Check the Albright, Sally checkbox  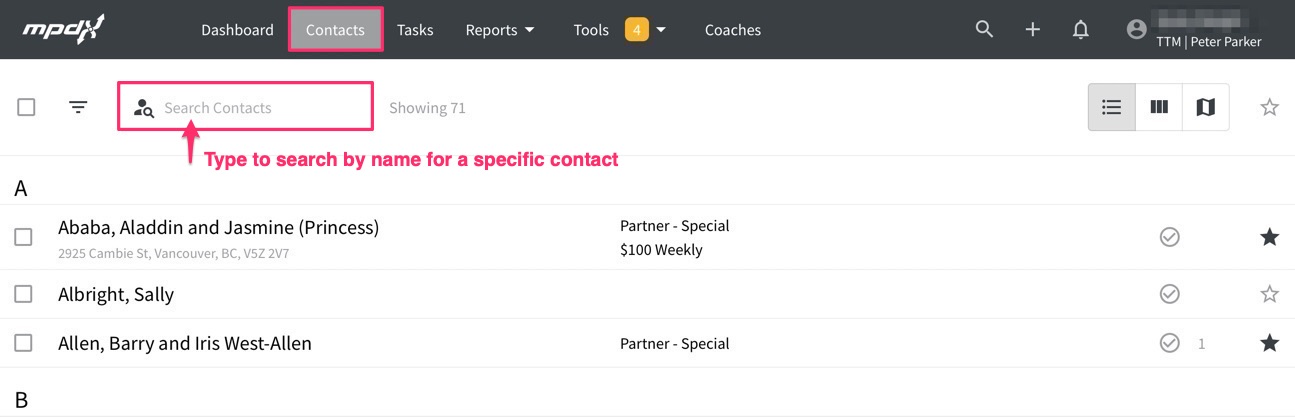pos(24,294)
